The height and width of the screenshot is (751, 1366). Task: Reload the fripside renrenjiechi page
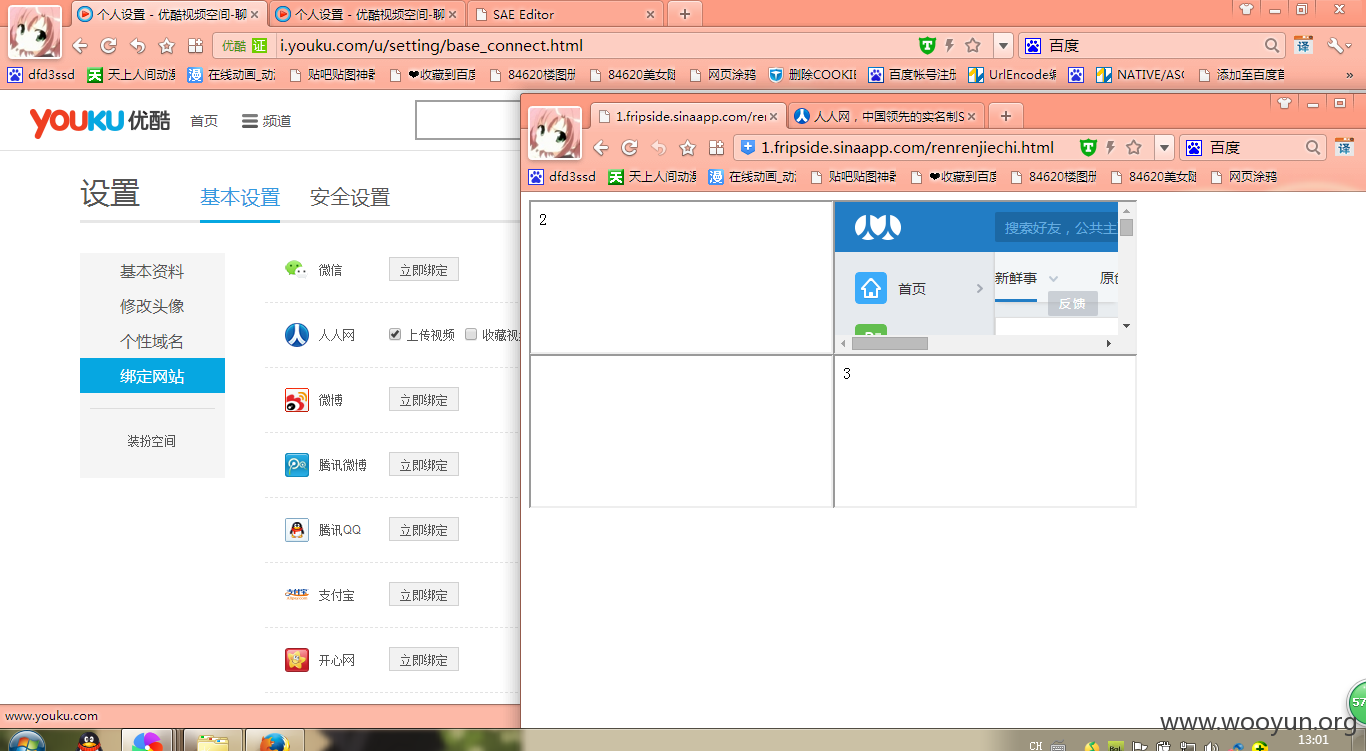(629, 148)
